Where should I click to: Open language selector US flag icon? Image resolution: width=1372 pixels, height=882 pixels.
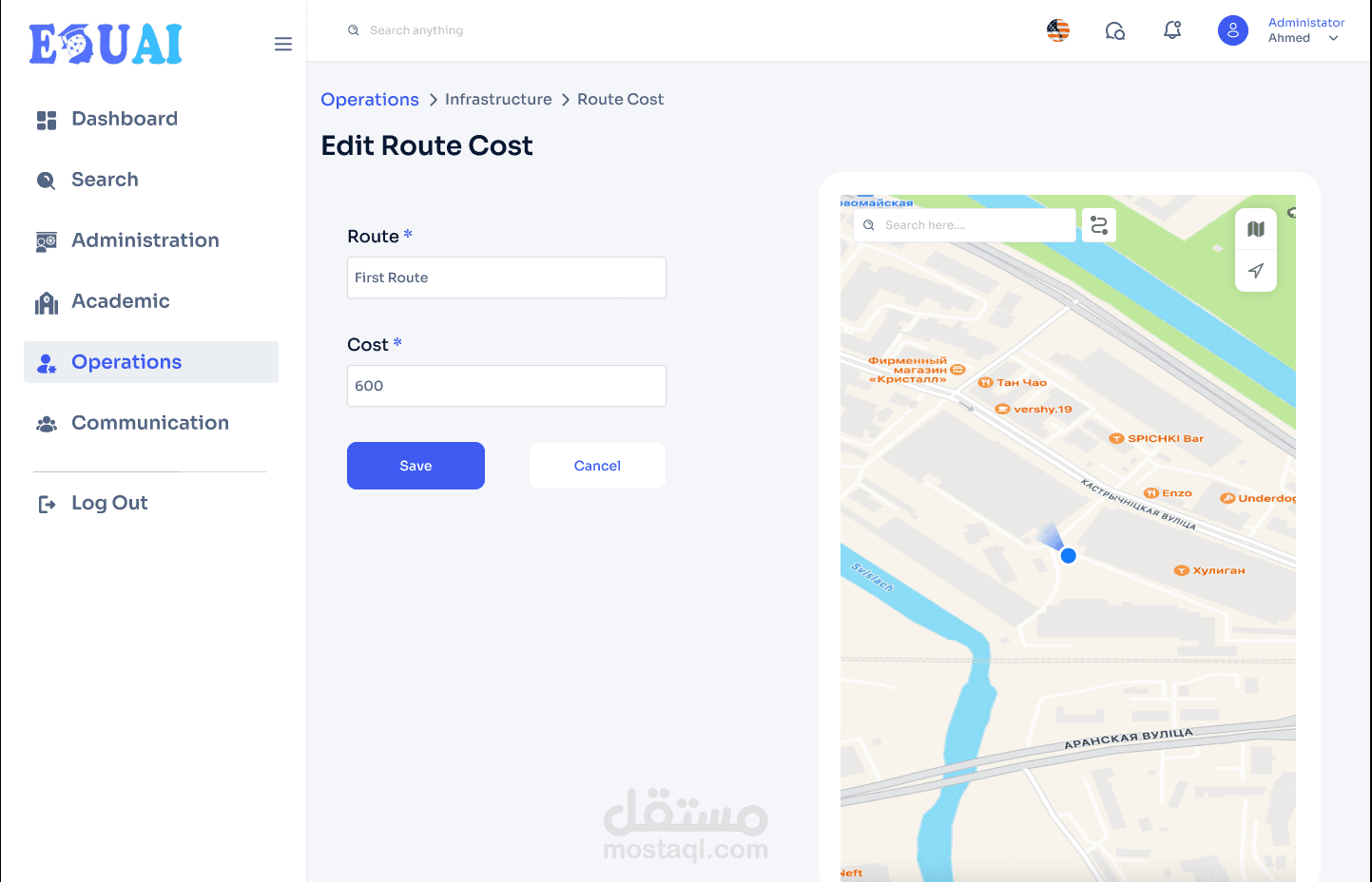pyautogui.click(x=1058, y=30)
